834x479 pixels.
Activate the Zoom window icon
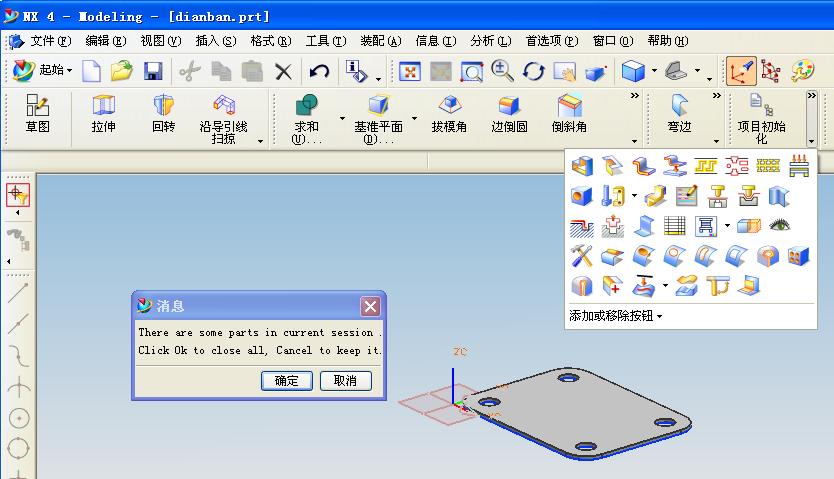point(471,71)
